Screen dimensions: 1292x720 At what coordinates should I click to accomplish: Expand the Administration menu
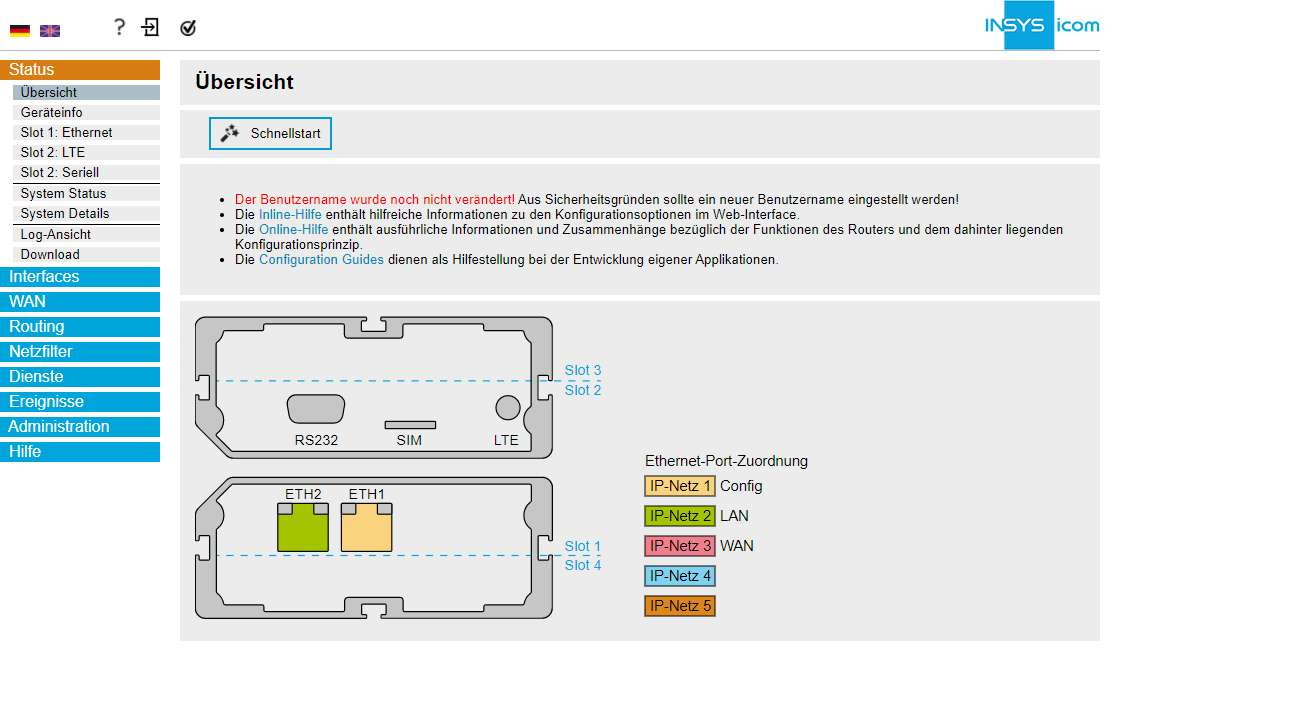click(80, 427)
